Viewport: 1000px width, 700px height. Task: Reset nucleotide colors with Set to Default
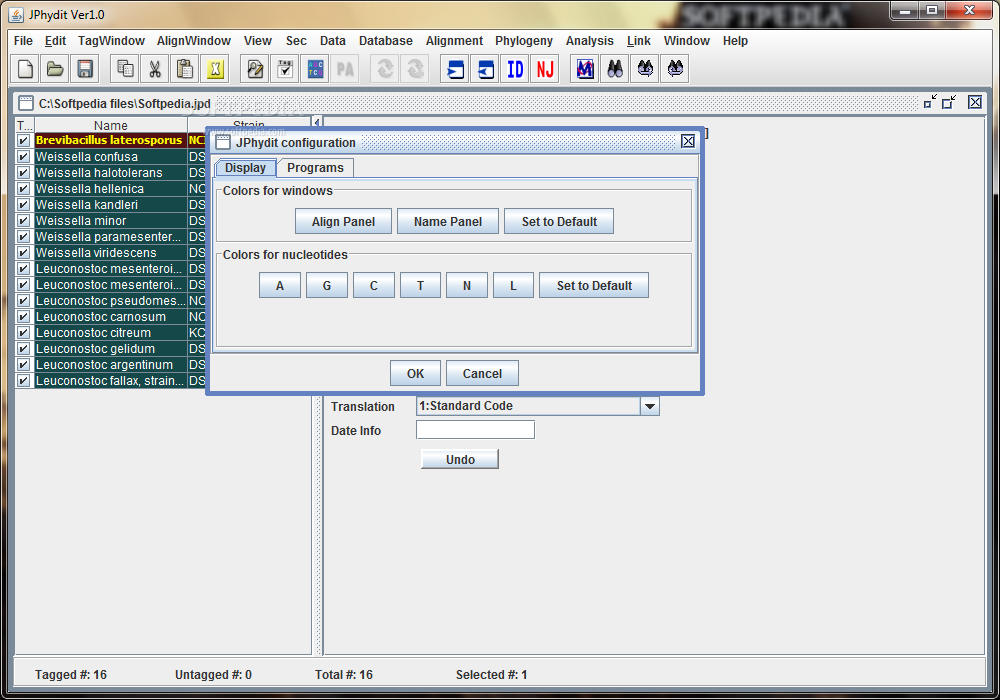click(594, 285)
